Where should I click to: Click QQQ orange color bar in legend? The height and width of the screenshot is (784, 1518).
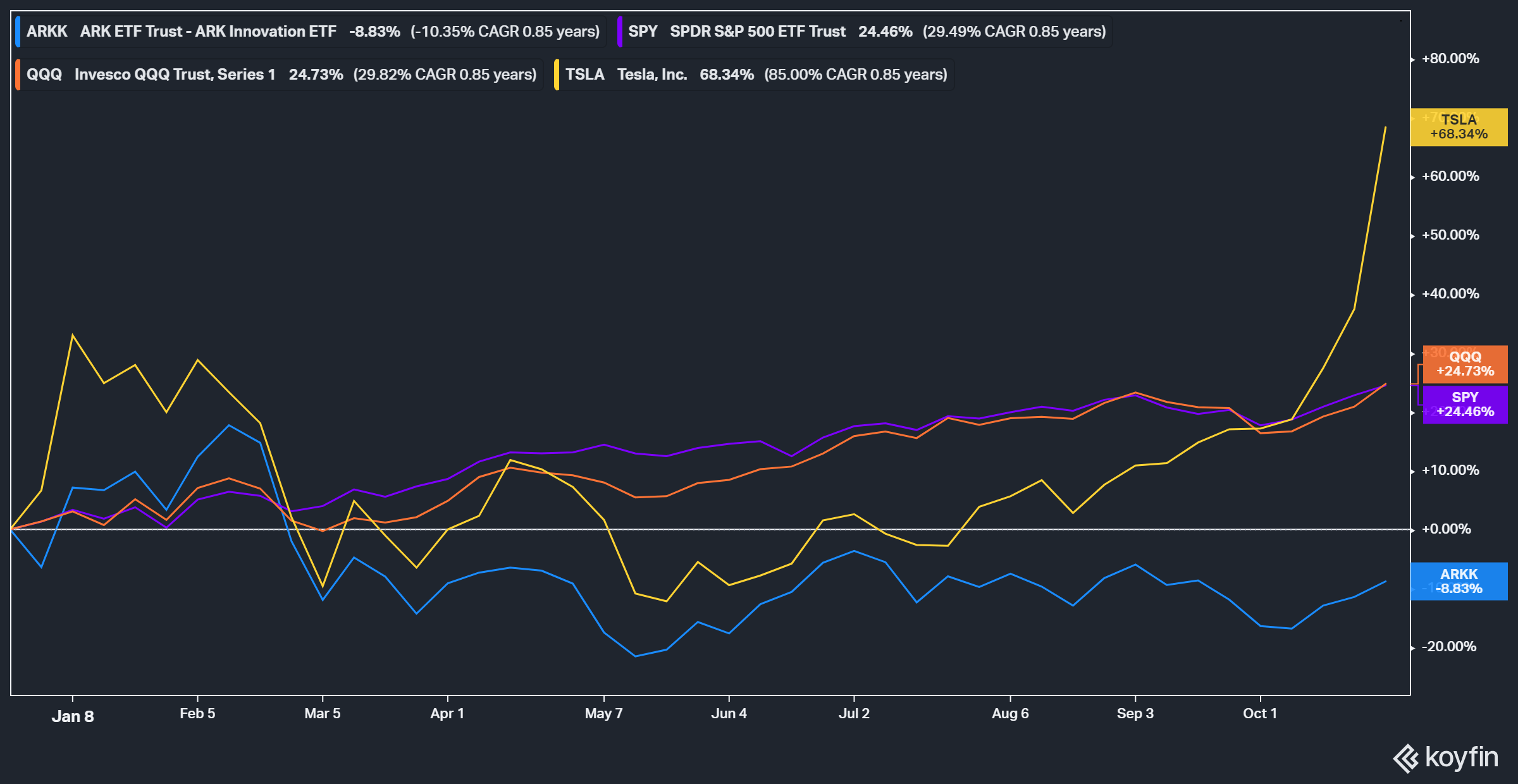point(18,75)
